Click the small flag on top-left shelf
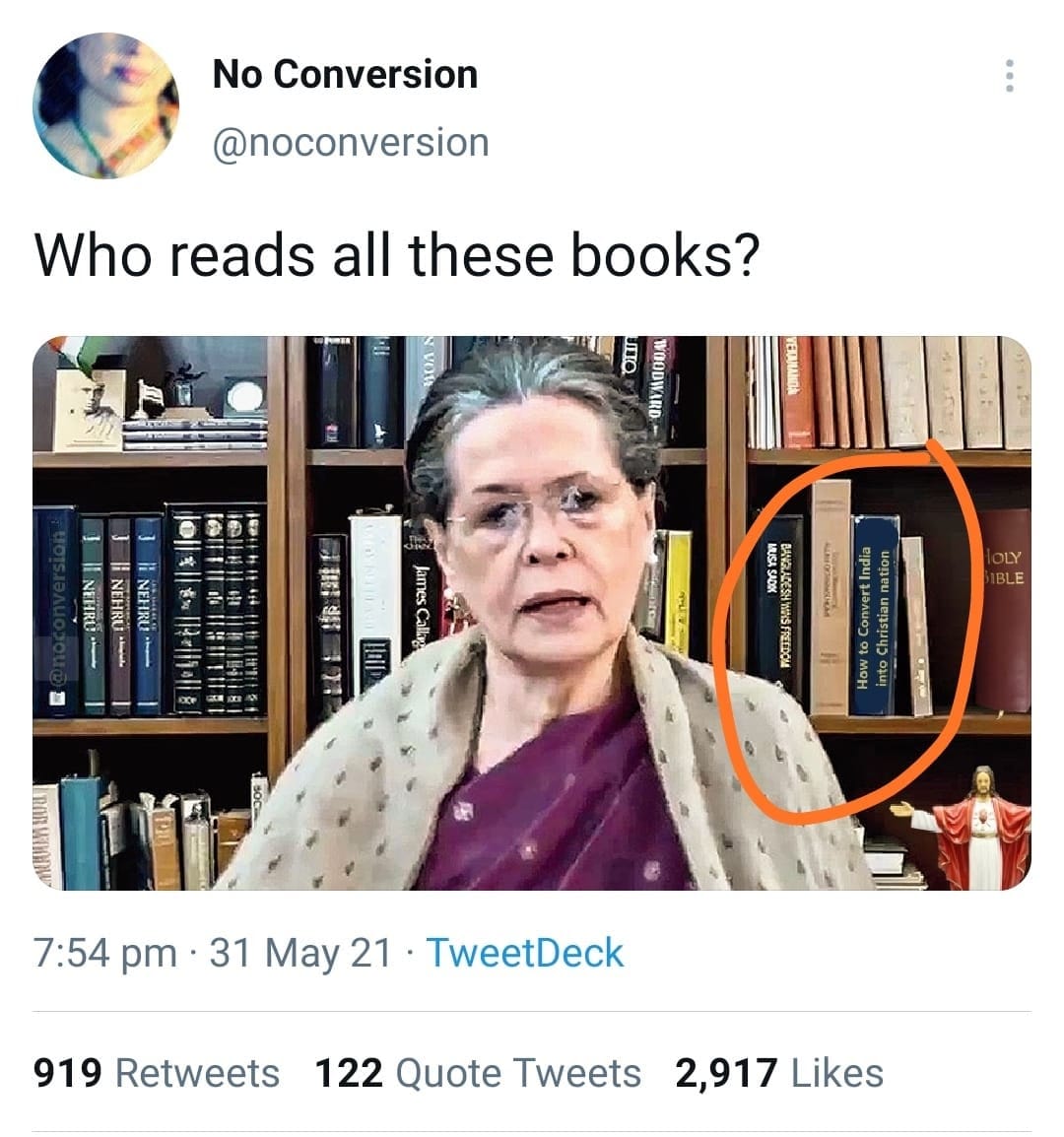Screen dimensions: 1064x1137 coord(149,395)
